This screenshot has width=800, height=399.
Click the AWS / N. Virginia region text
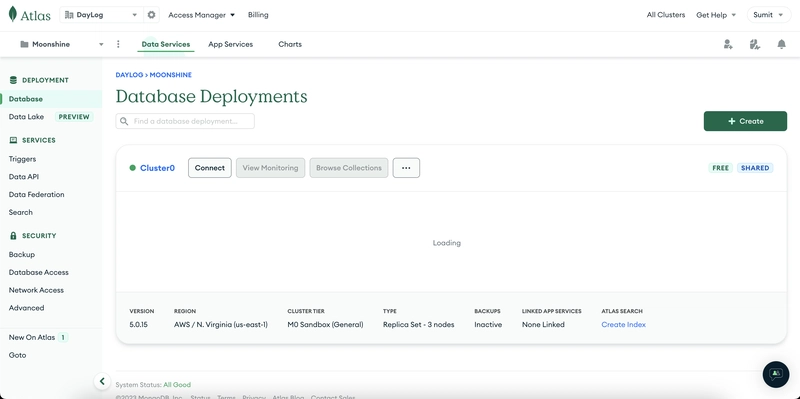[x=221, y=325]
